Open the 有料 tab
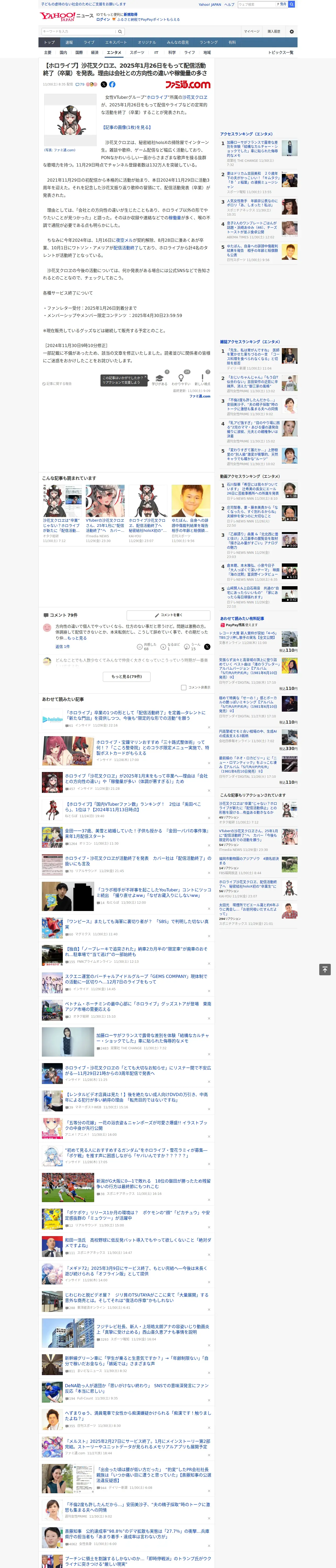 (232, 42)
